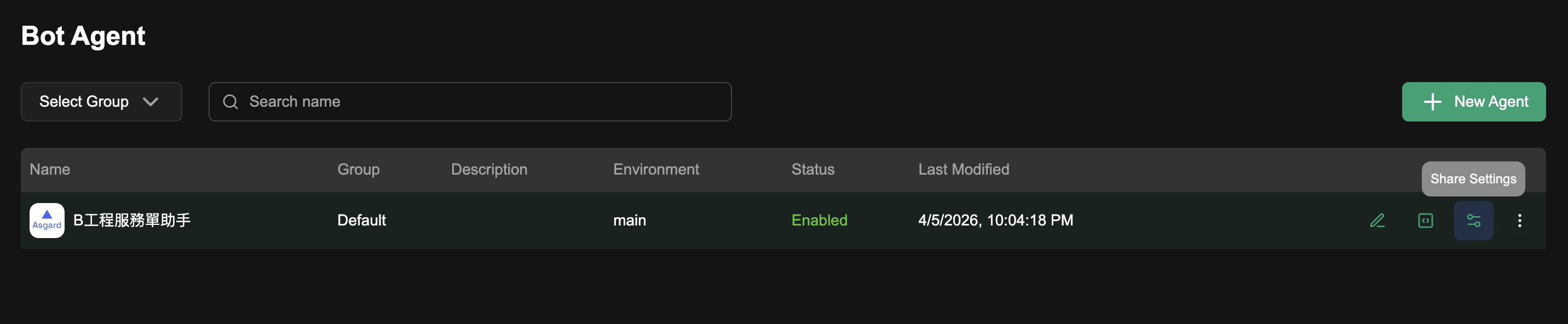Create a new agent with New Agent button
Screen dimensions: 1568x324
[1473, 102]
